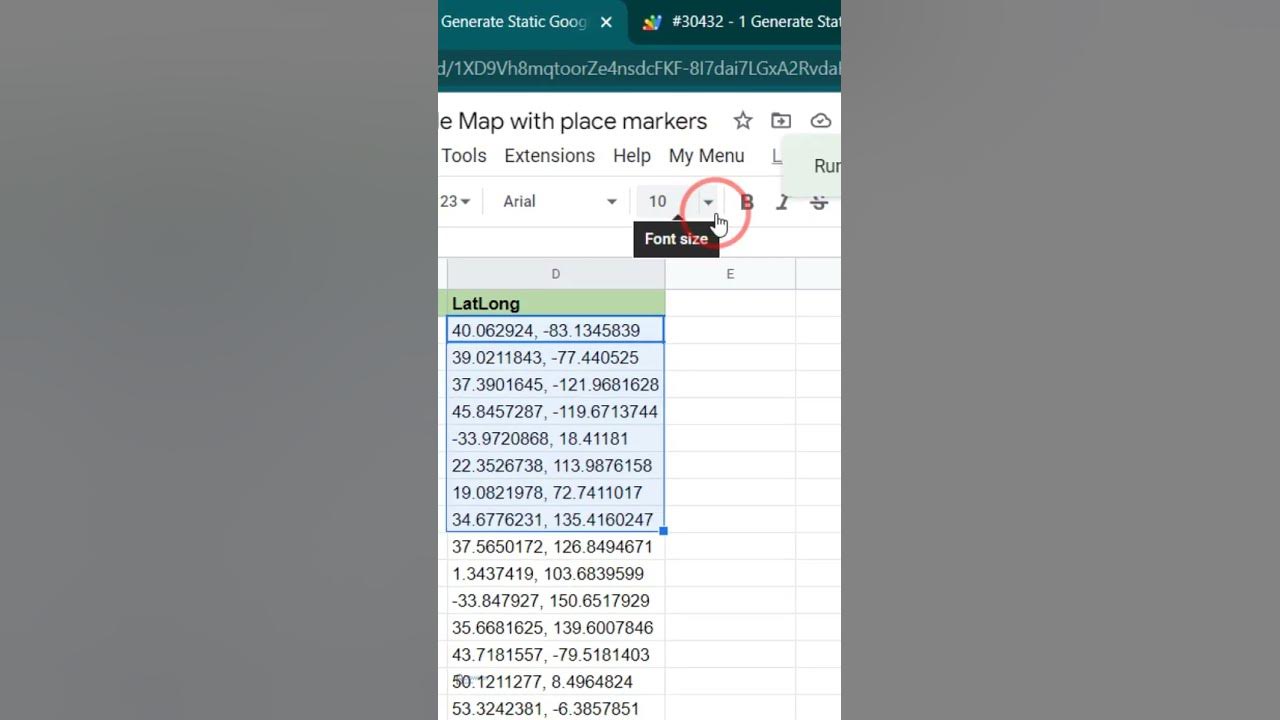Switch to the #30432 browser tab

point(740,22)
